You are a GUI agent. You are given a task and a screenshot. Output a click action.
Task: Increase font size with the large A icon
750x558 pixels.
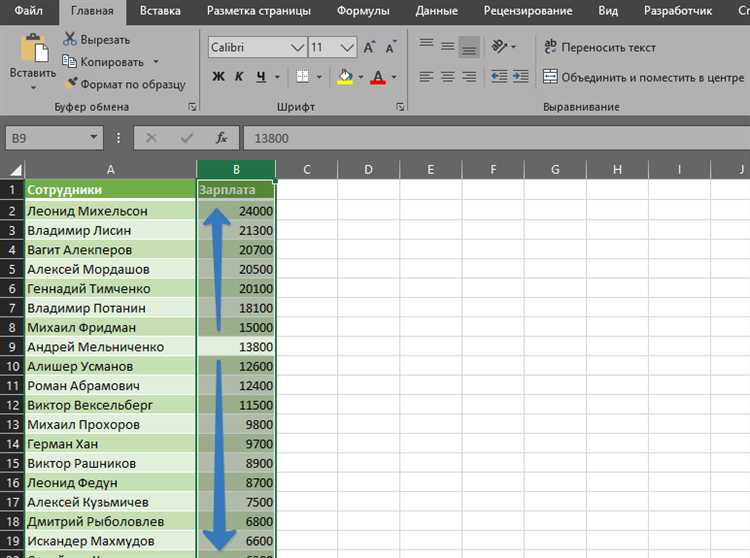[369, 47]
